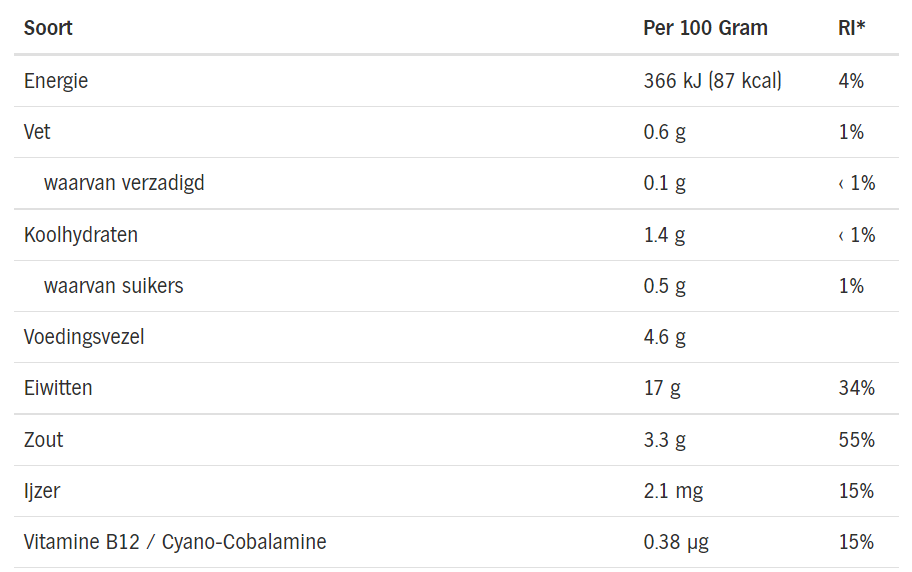Viewport: 912px width, 572px height.
Task: Select the Koolhydraten row label
Action: [x=81, y=235]
